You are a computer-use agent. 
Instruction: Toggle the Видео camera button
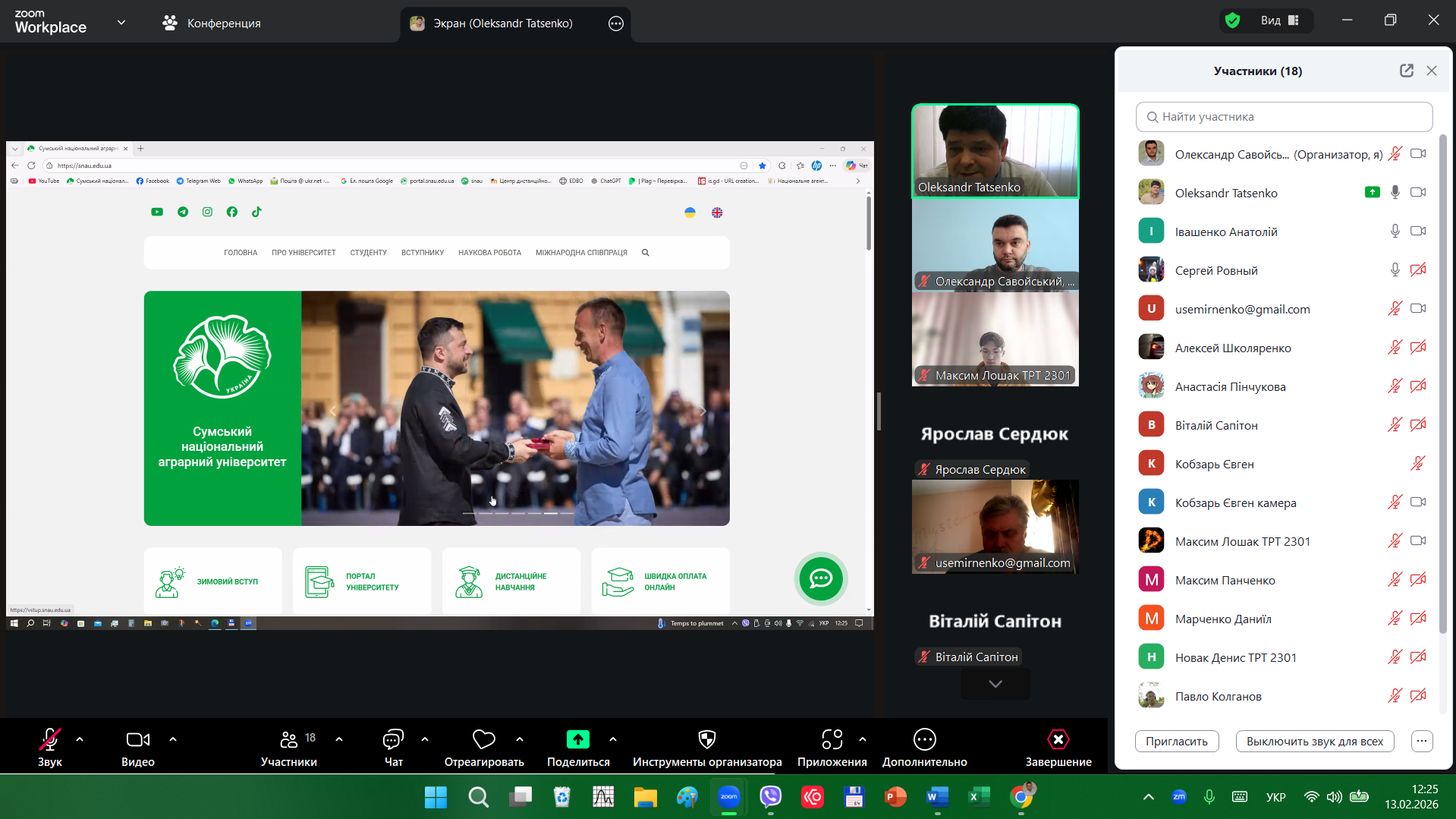pyautogui.click(x=137, y=739)
